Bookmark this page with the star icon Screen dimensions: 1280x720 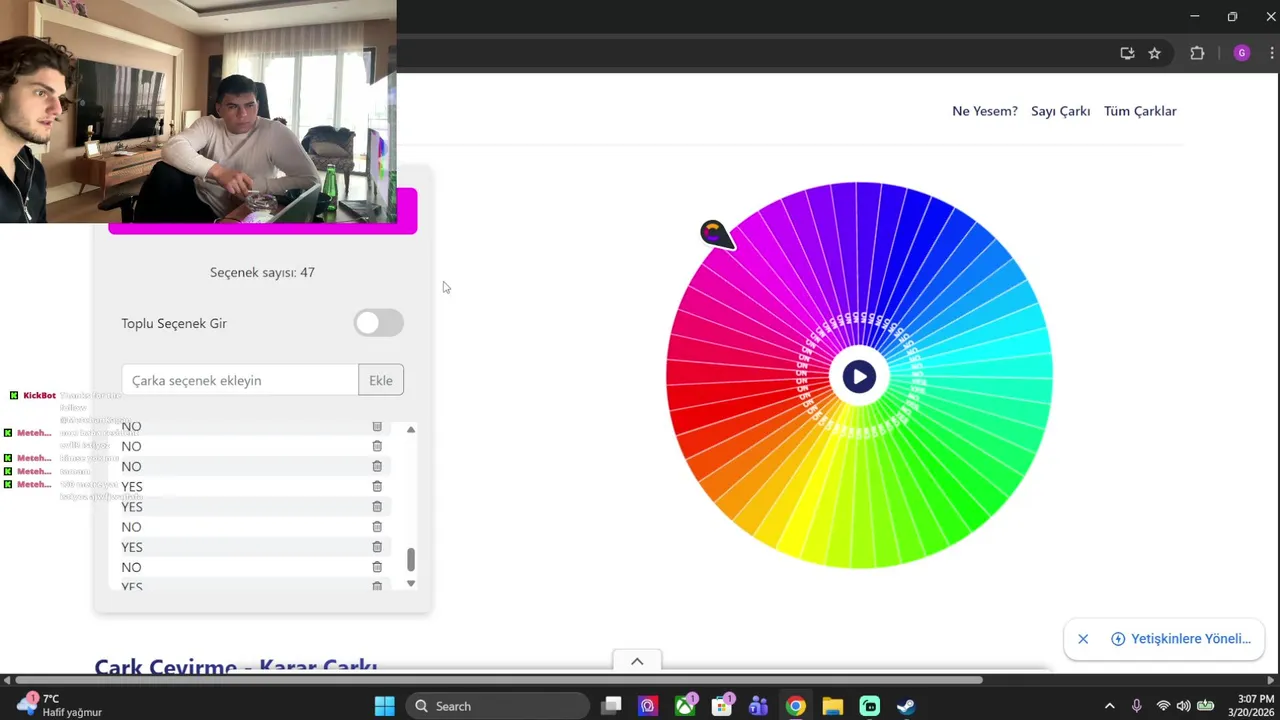click(x=1154, y=53)
